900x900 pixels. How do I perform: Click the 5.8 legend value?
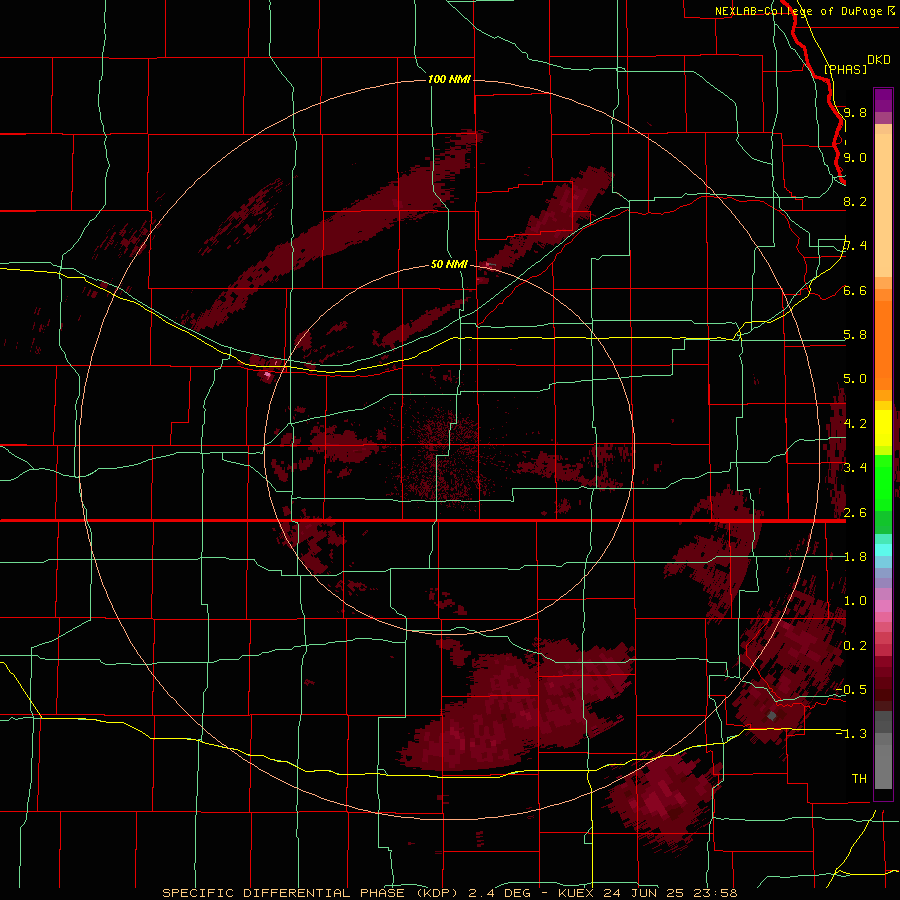point(855,335)
